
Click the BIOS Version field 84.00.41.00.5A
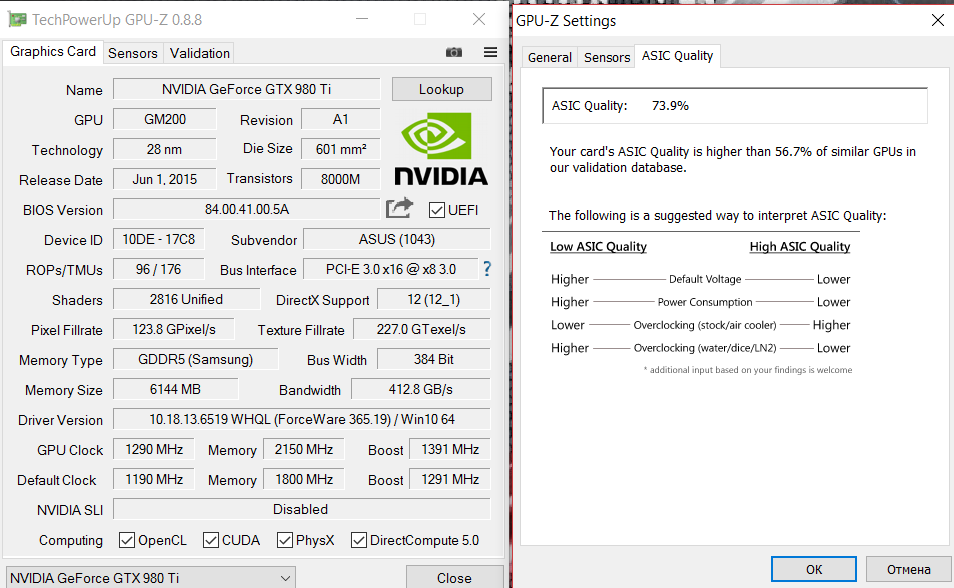(x=246, y=209)
